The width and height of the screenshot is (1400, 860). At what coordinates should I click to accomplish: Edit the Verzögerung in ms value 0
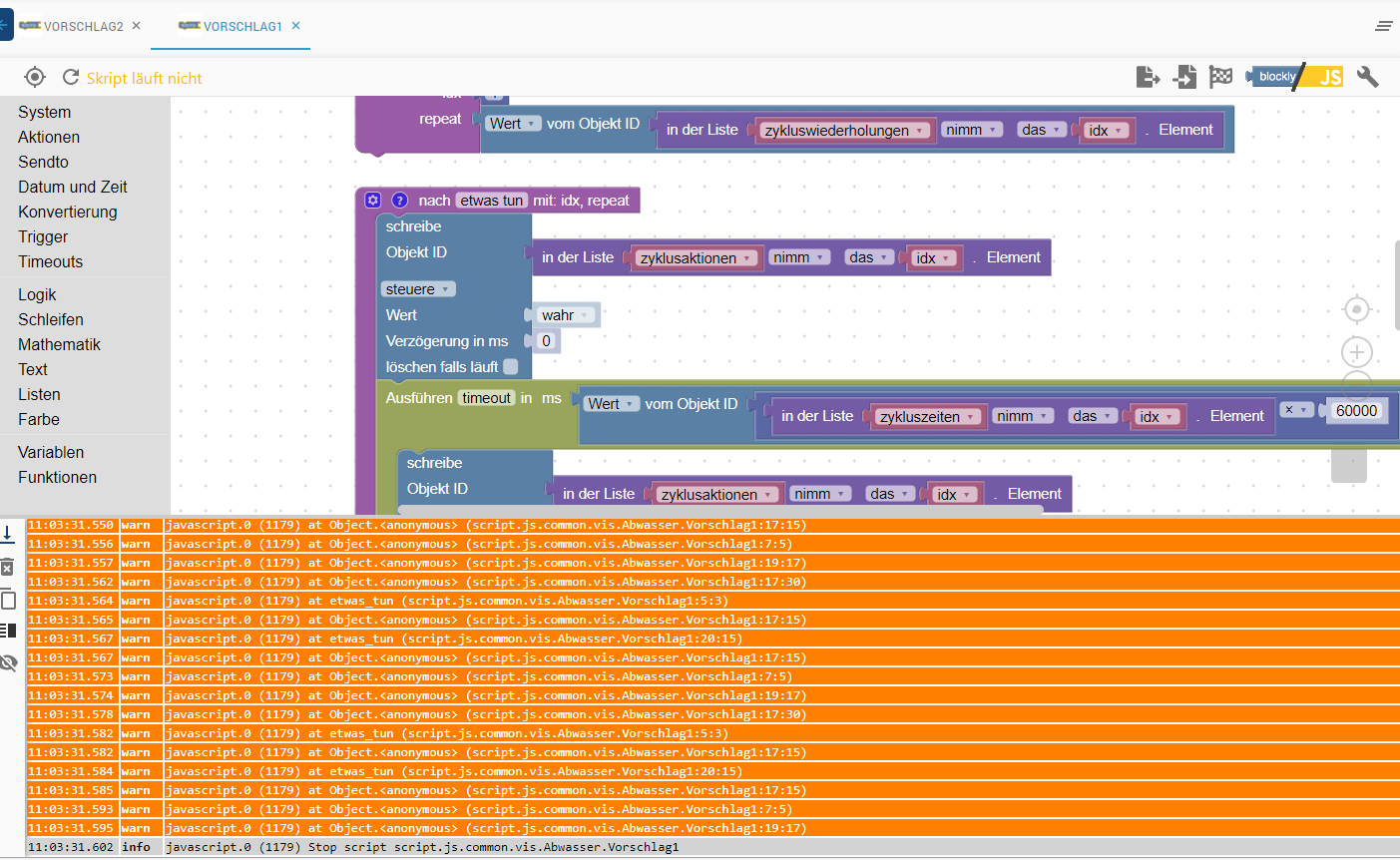(x=546, y=341)
